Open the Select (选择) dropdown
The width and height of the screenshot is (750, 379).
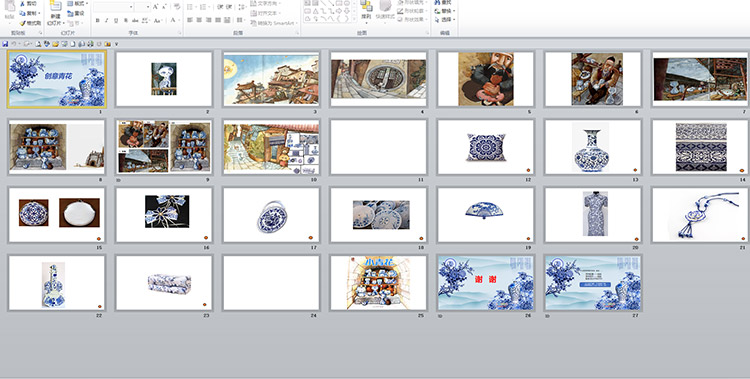(445, 20)
